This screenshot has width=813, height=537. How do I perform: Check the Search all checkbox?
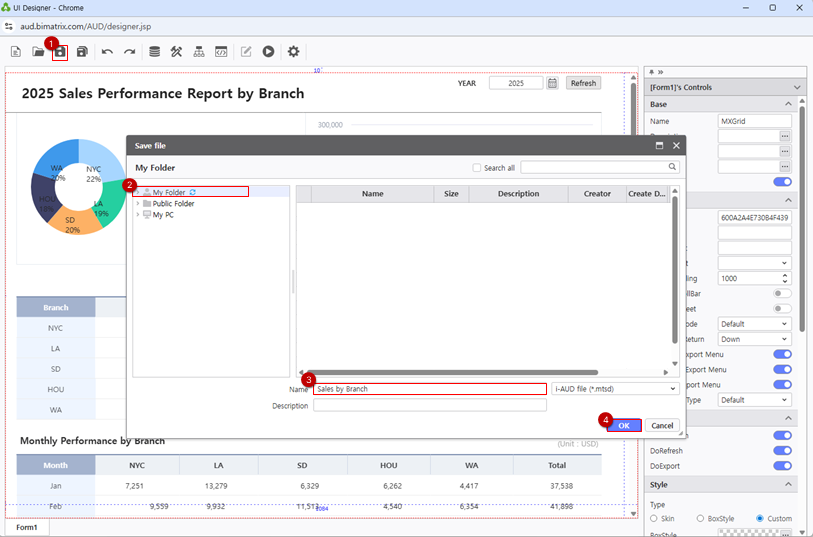477,168
